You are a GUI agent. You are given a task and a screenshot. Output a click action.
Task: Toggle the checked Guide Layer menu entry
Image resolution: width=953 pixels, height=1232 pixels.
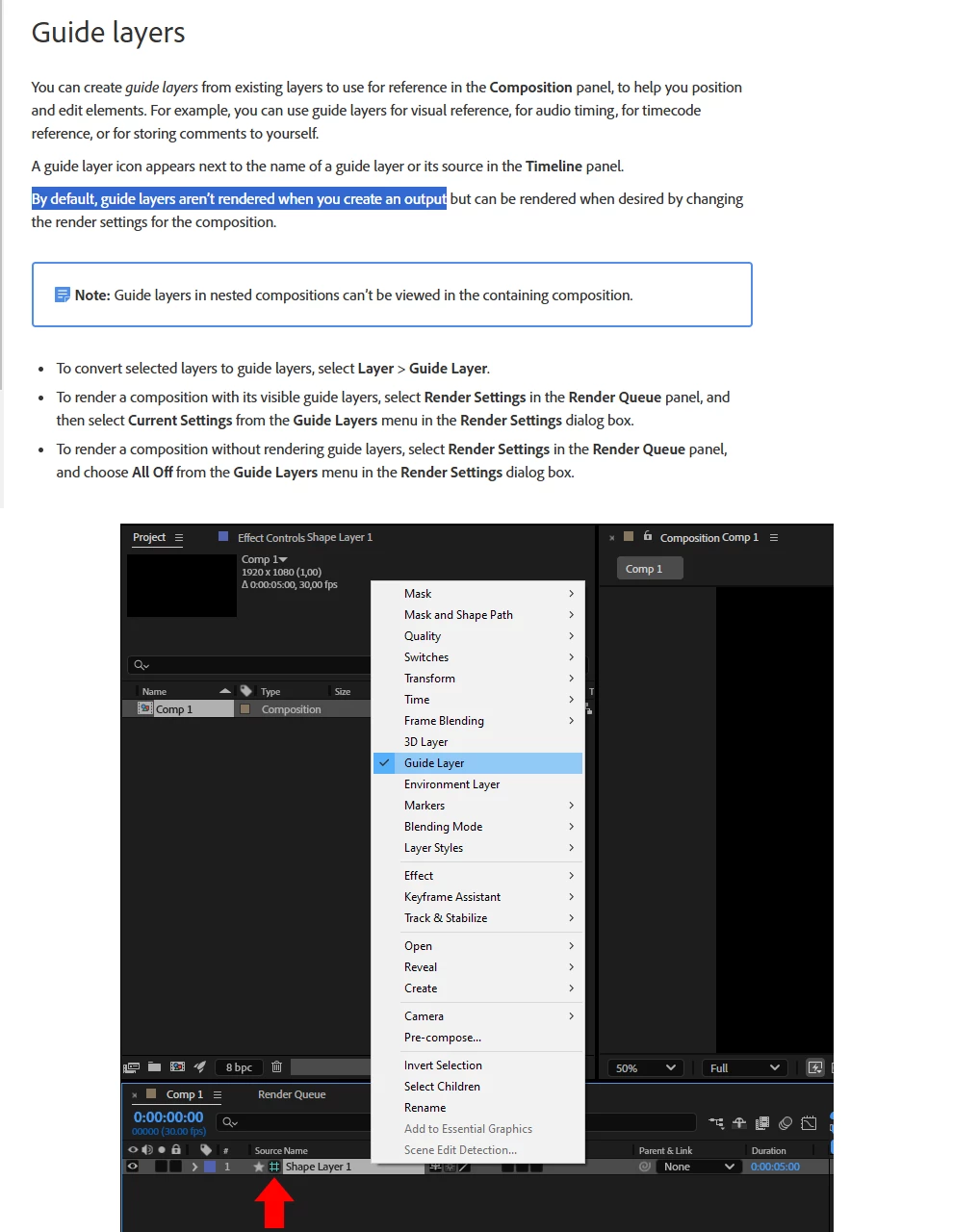477,763
